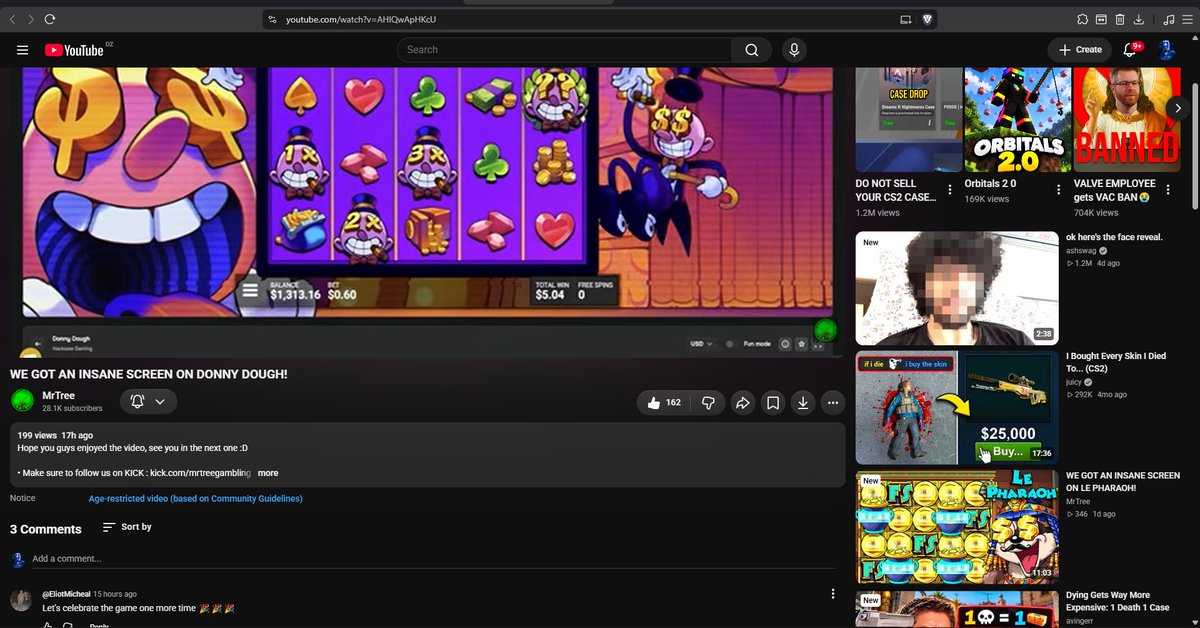Open the YouTube guide hamburger menu
Screen dimensions: 1200x628
click(22, 50)
